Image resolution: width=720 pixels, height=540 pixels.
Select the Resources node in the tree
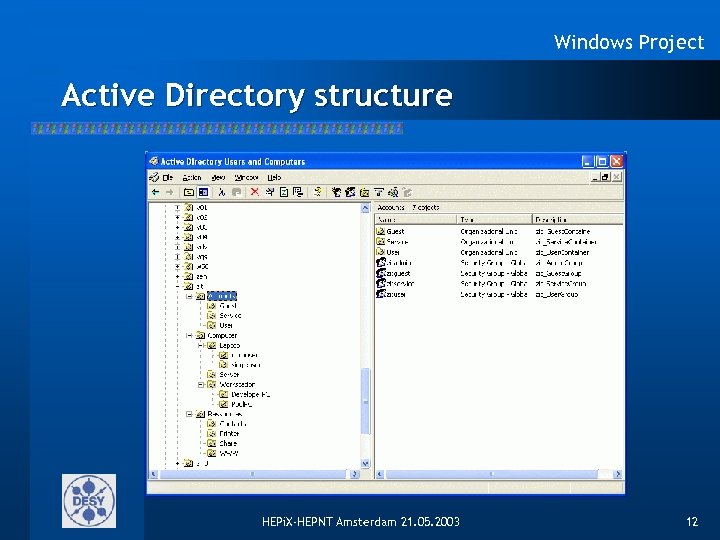pos(225,414)
